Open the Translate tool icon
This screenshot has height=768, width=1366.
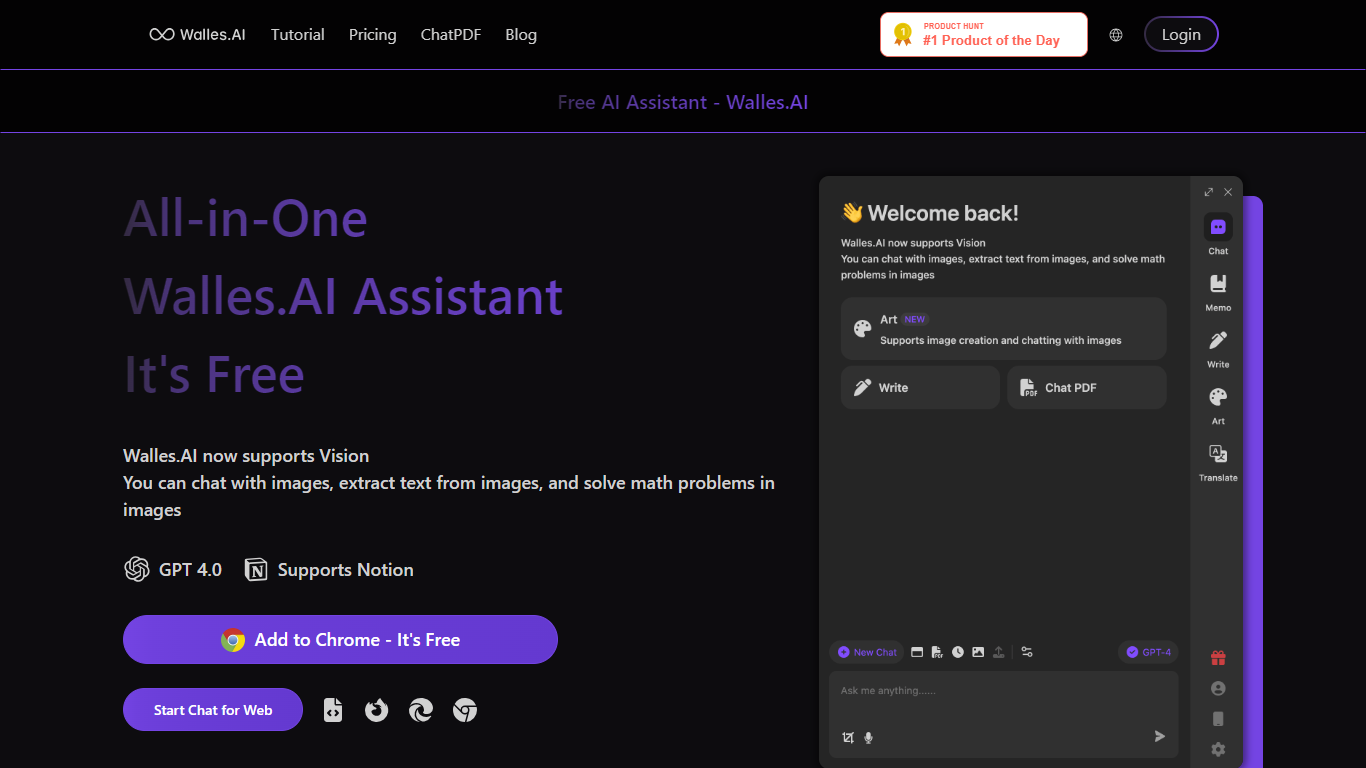1218,454
